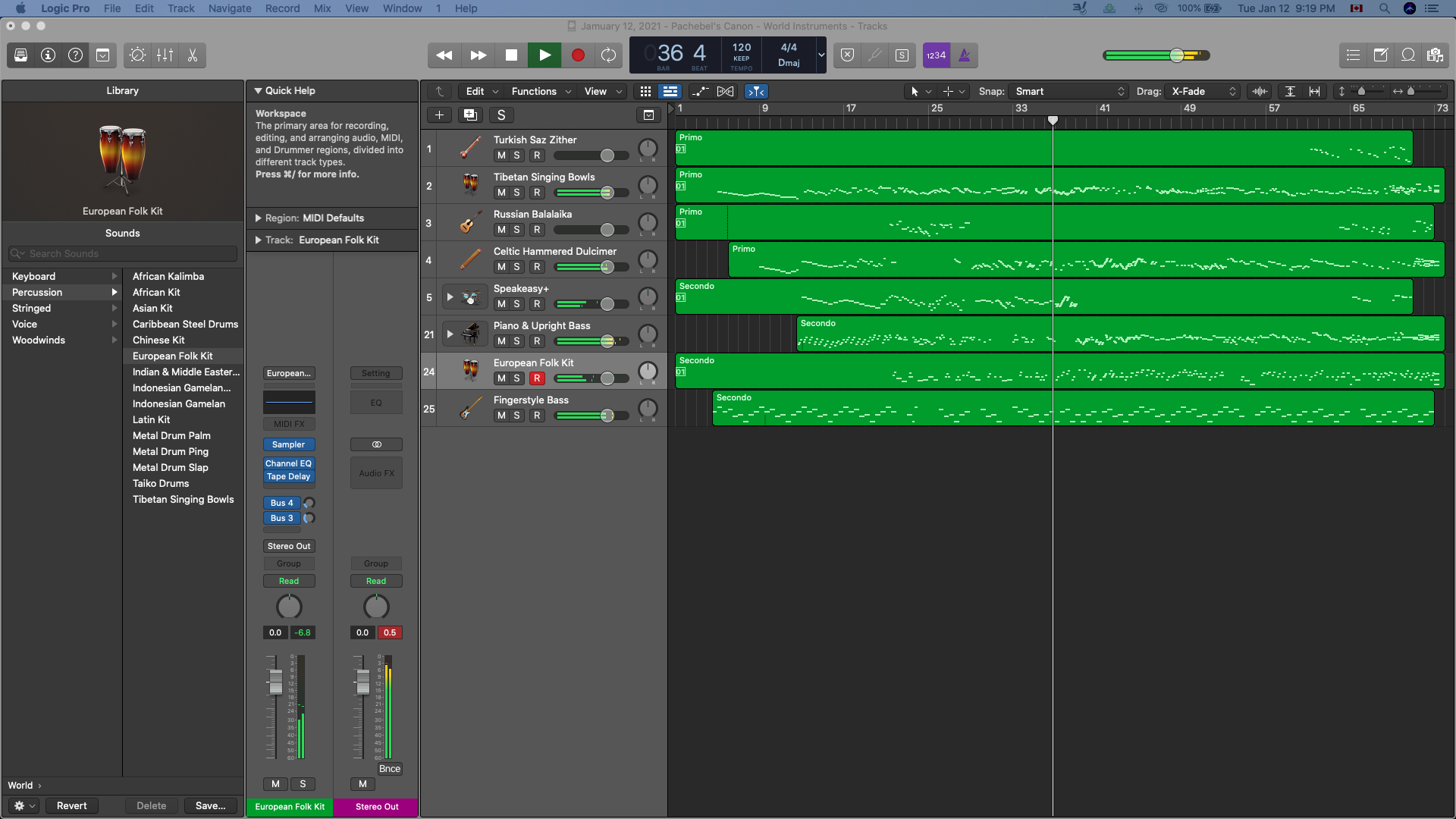This screenshot has width=1456, height=819.
Task: Click the Add Track plus button
Action: [x=440, y=115]
